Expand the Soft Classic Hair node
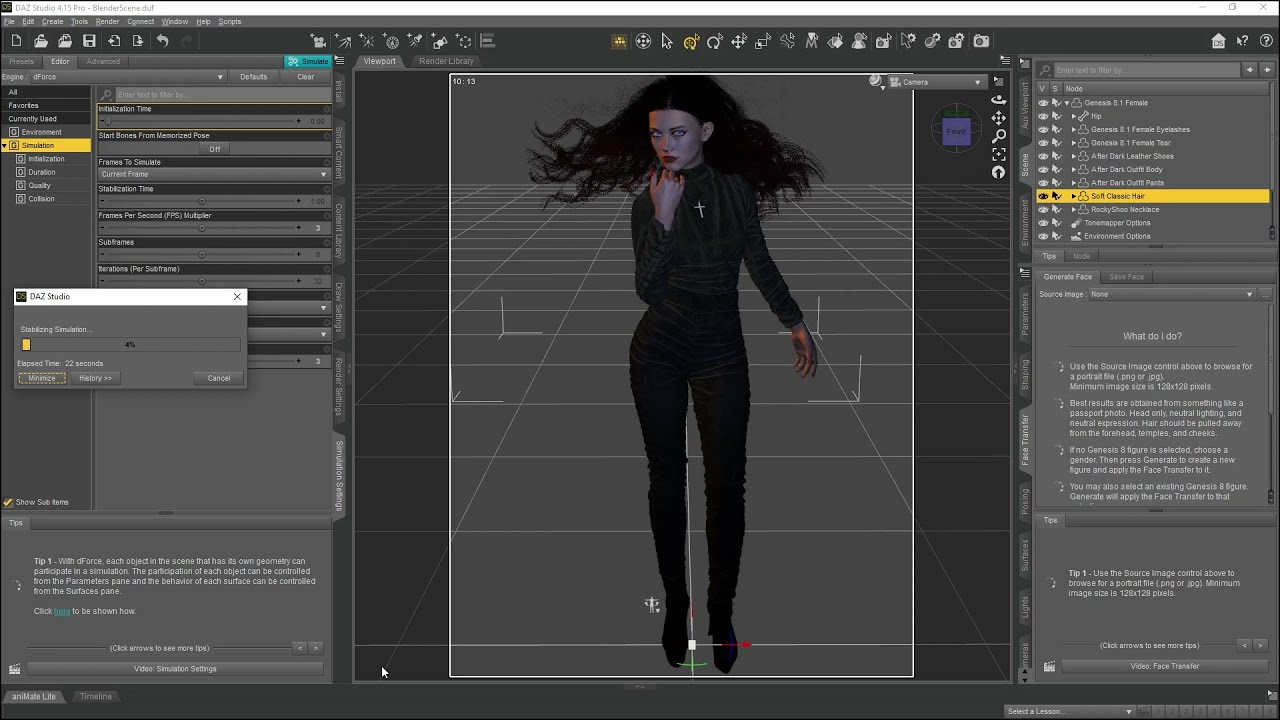Viewport: 1280px width, 720px height. (x=1074, y=196)
